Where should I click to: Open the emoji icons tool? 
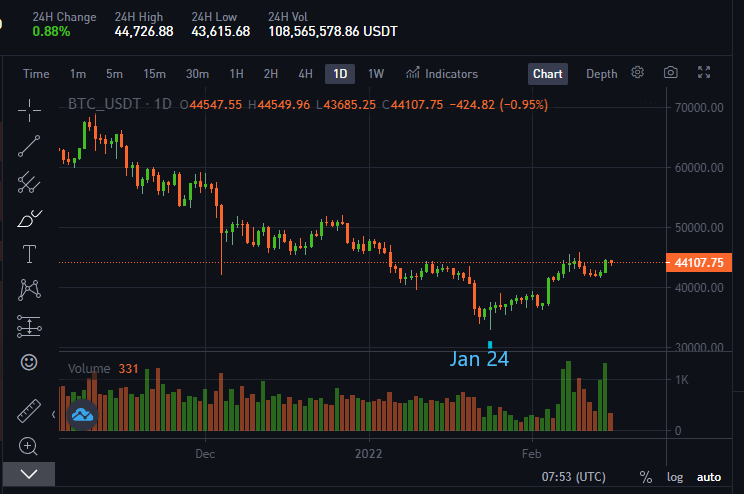click(x=29, y=362)
